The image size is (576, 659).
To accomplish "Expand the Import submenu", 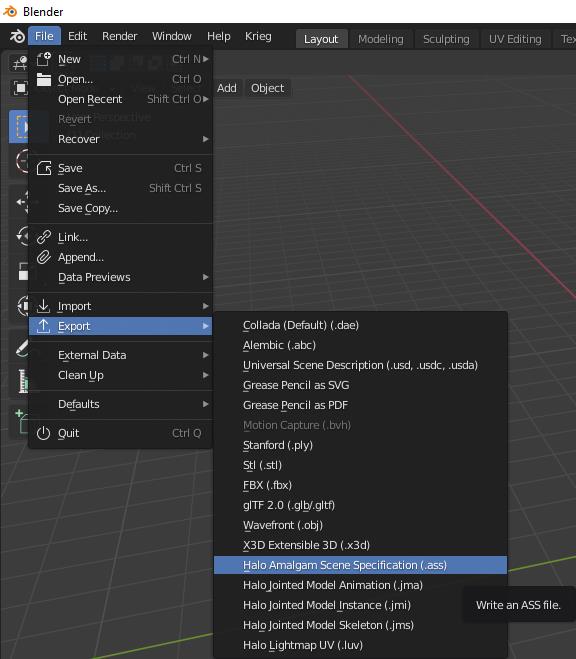I will pos(121,306).
